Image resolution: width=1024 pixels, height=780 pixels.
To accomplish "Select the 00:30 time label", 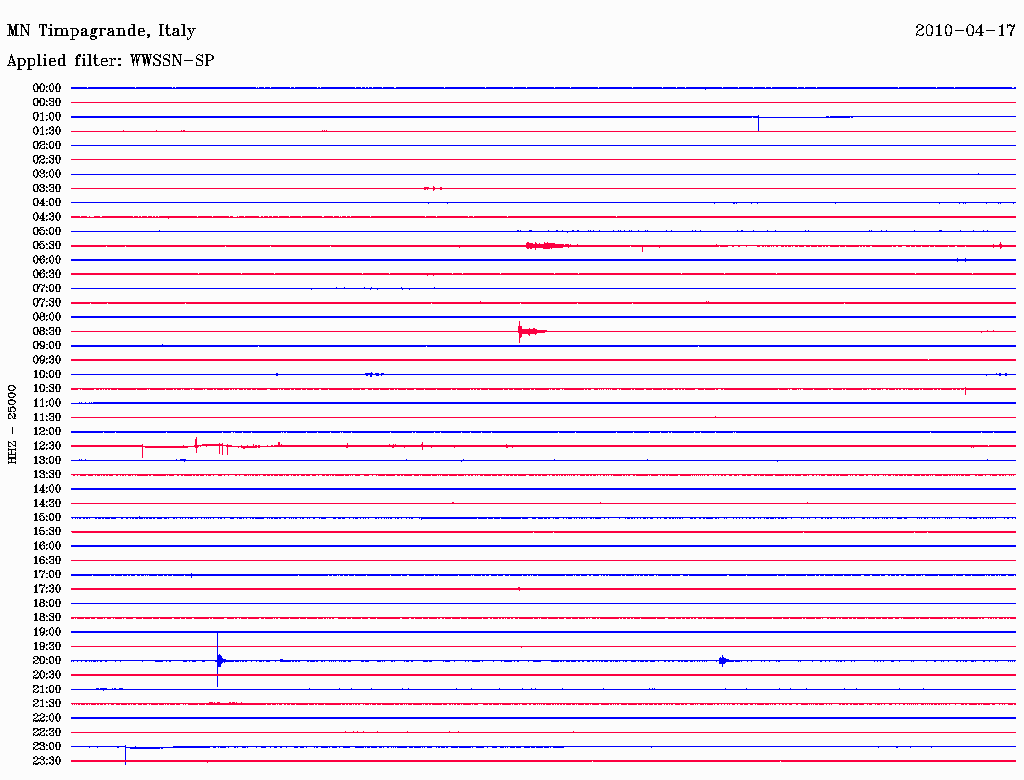I will (x=47, y=102).
